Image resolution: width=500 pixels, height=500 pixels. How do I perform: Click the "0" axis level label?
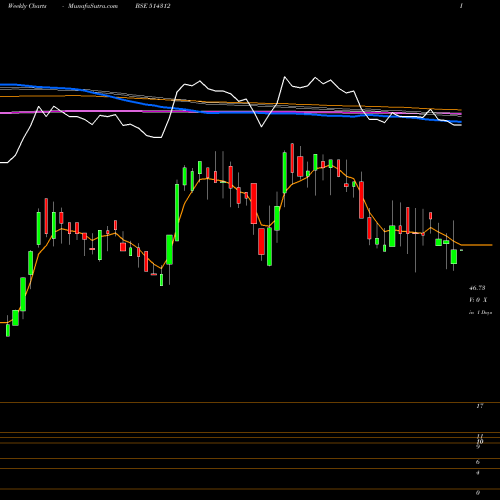[478, 493]
